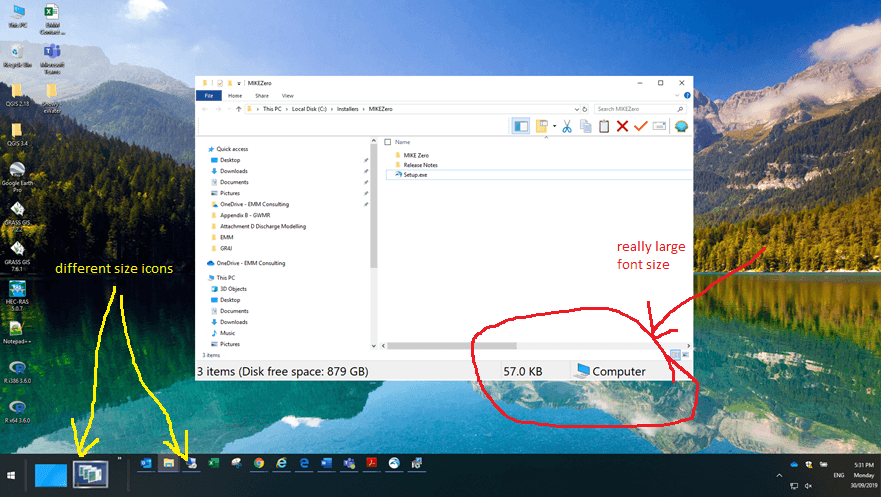Click the globe shell icon in toolbar

(x=682, y=126)
